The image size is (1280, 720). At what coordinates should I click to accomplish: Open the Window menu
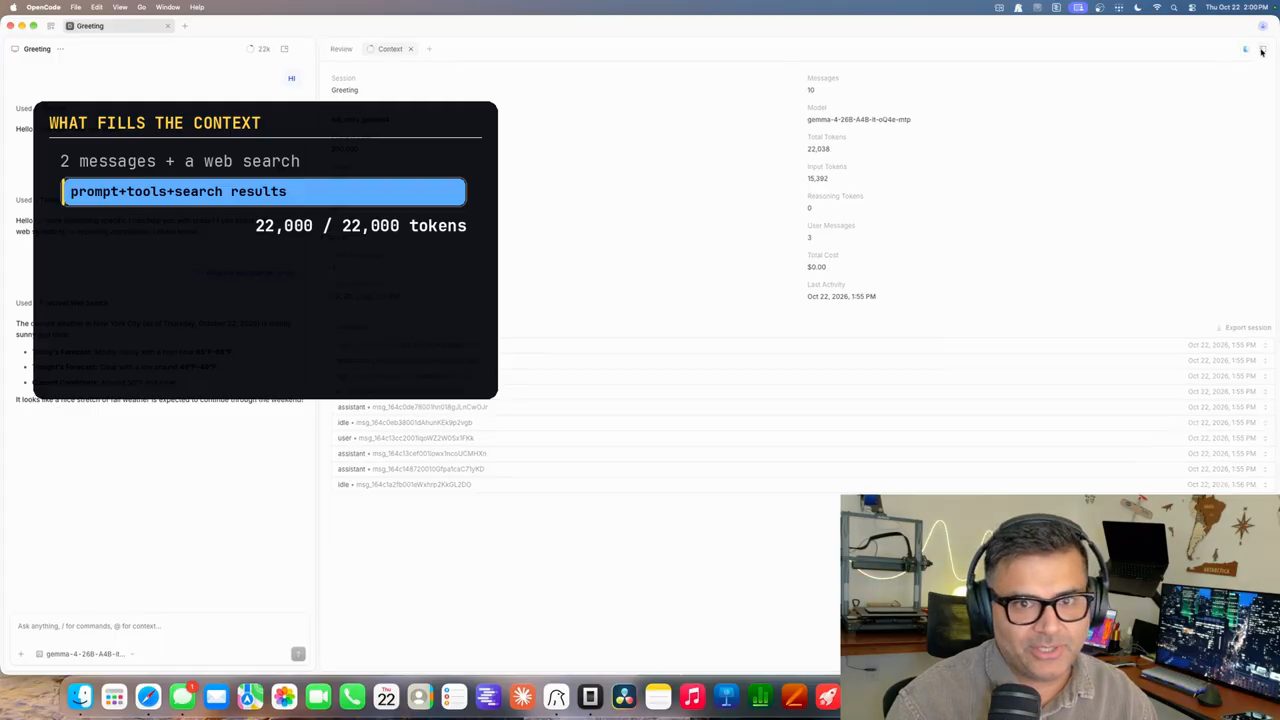(168, 7)
